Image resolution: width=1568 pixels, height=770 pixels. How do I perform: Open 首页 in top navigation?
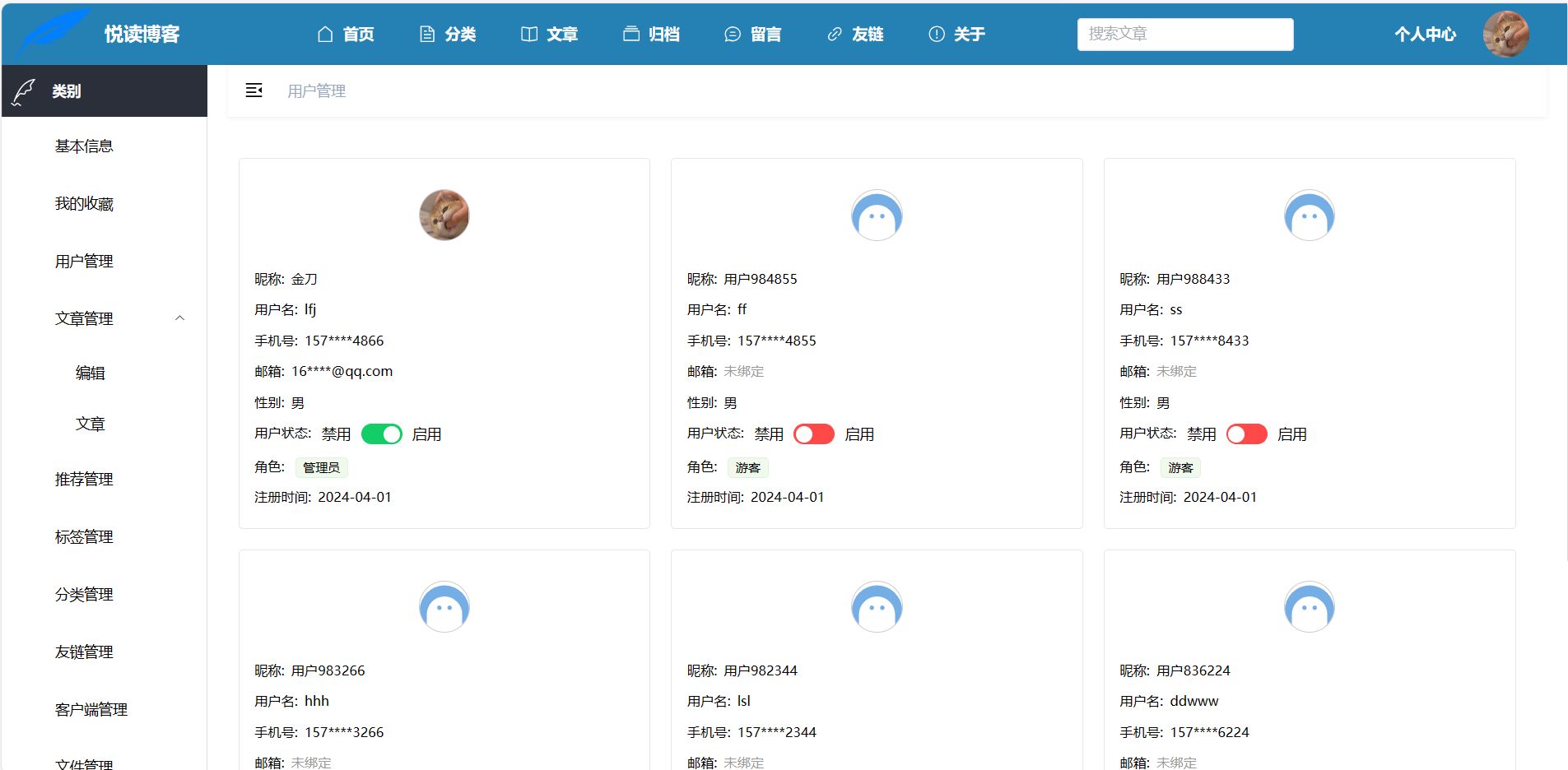pyautogui.click(x=359, y=34)
